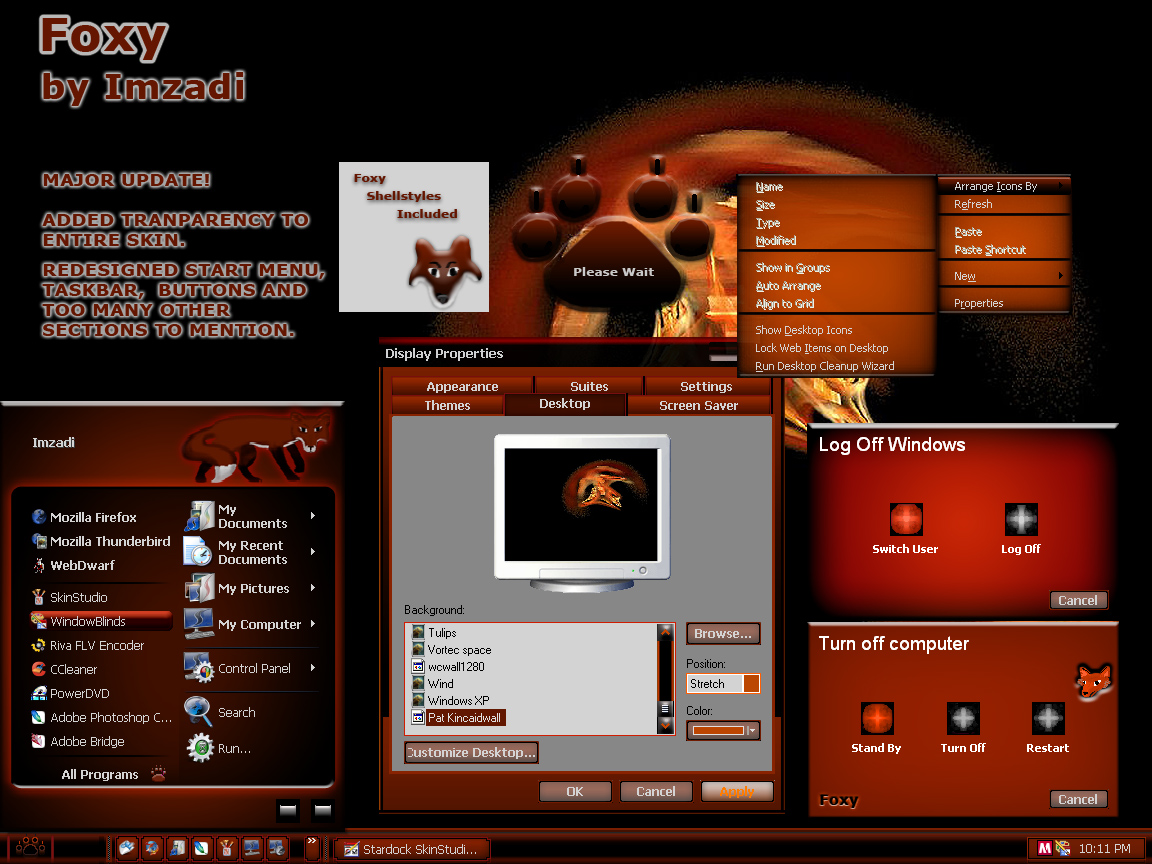
Task: Cancel the Turn off computer dialog
Action: pyautogui.click(x=1078, y=799)
